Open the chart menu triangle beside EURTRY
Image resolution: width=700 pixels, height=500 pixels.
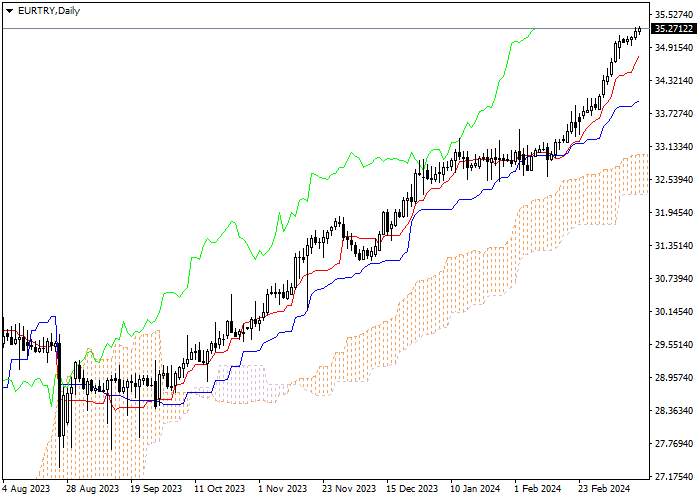point(9,11)
